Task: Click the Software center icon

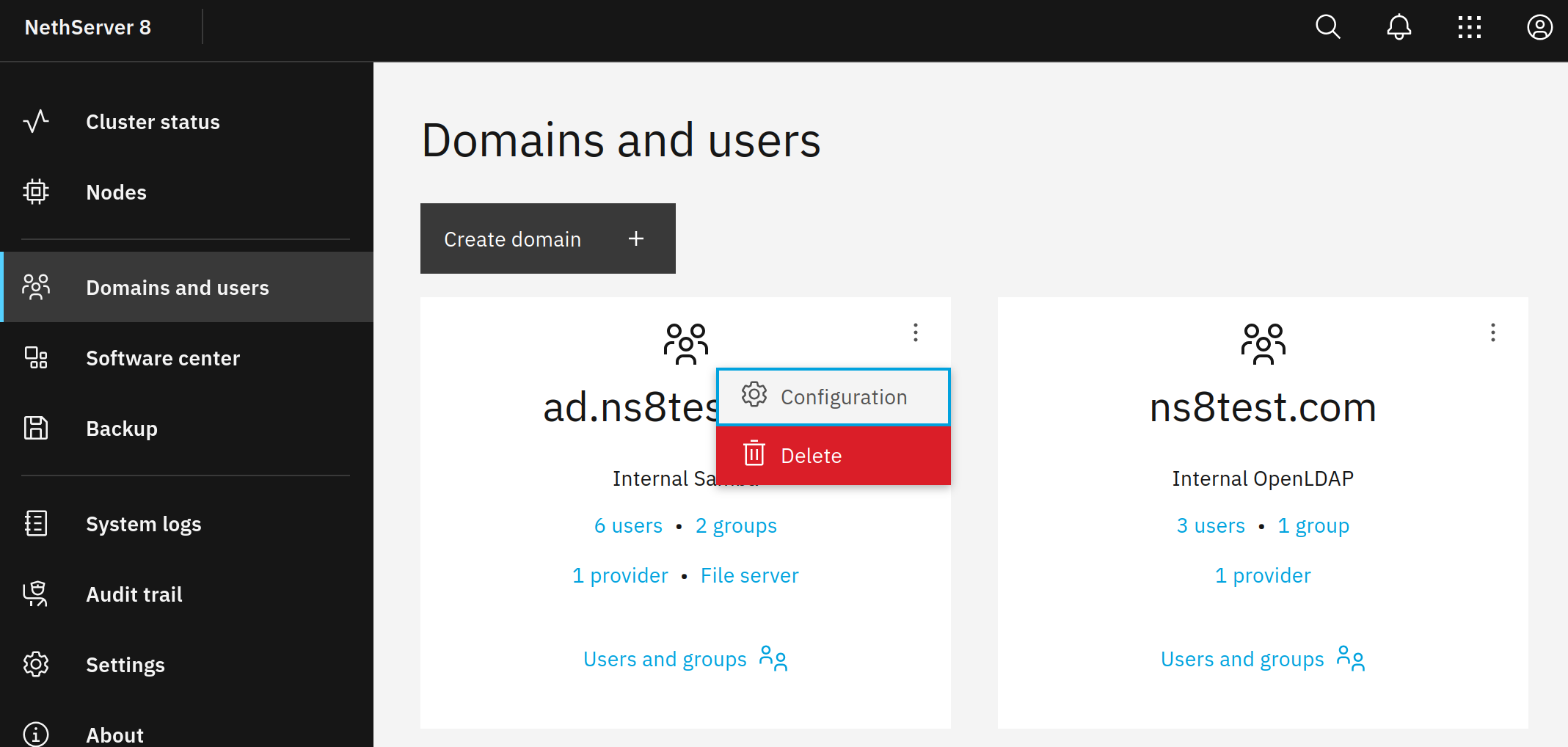Action: (x=36, y=357)
